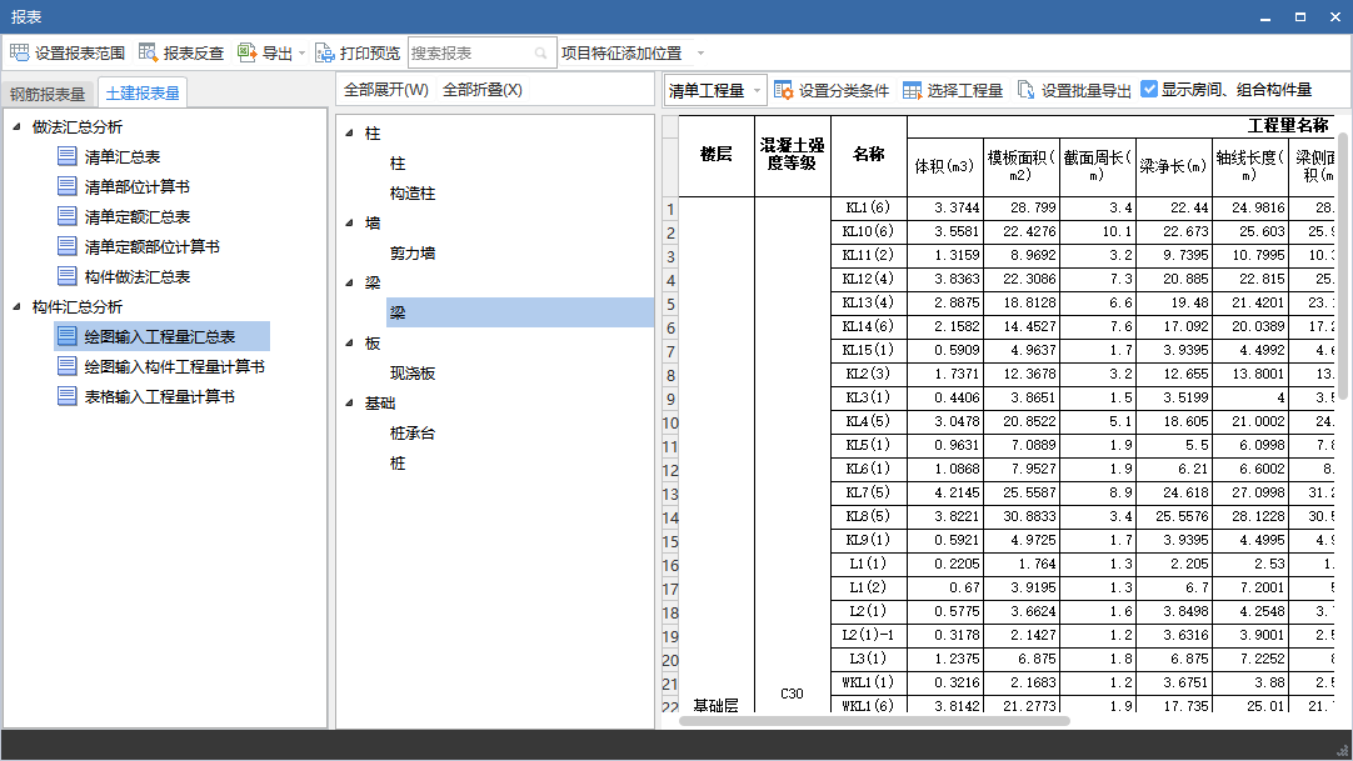Select 柱 child item under 柱 group

tap(398, 163)
